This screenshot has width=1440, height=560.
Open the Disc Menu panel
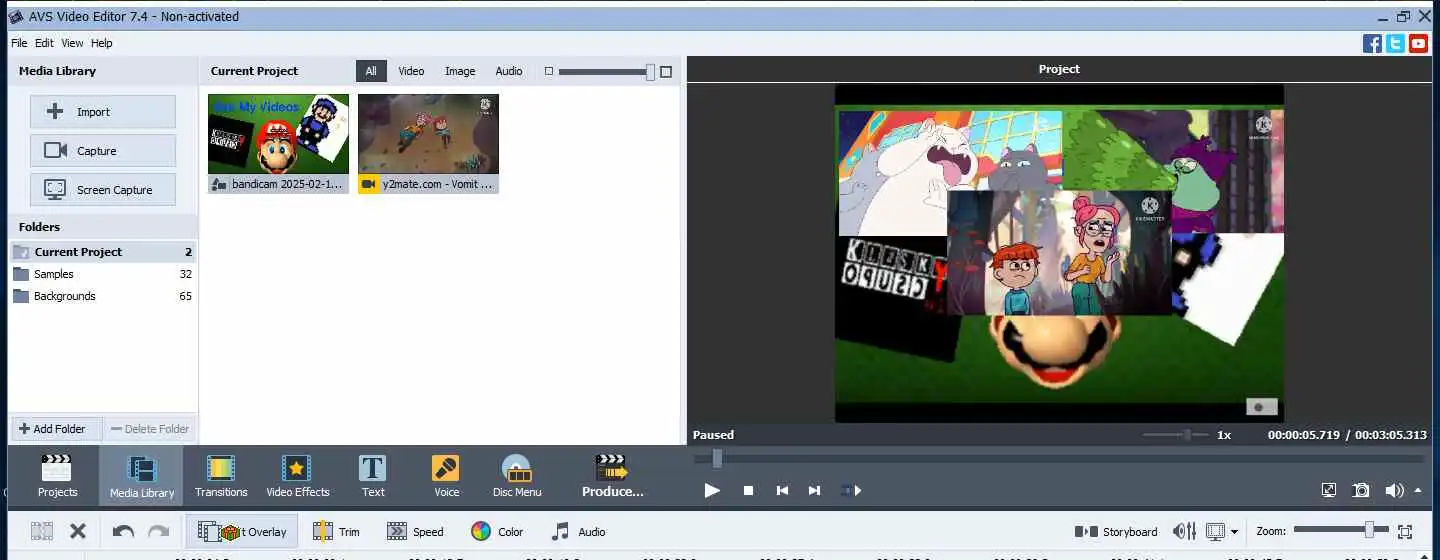coord(517,475)
